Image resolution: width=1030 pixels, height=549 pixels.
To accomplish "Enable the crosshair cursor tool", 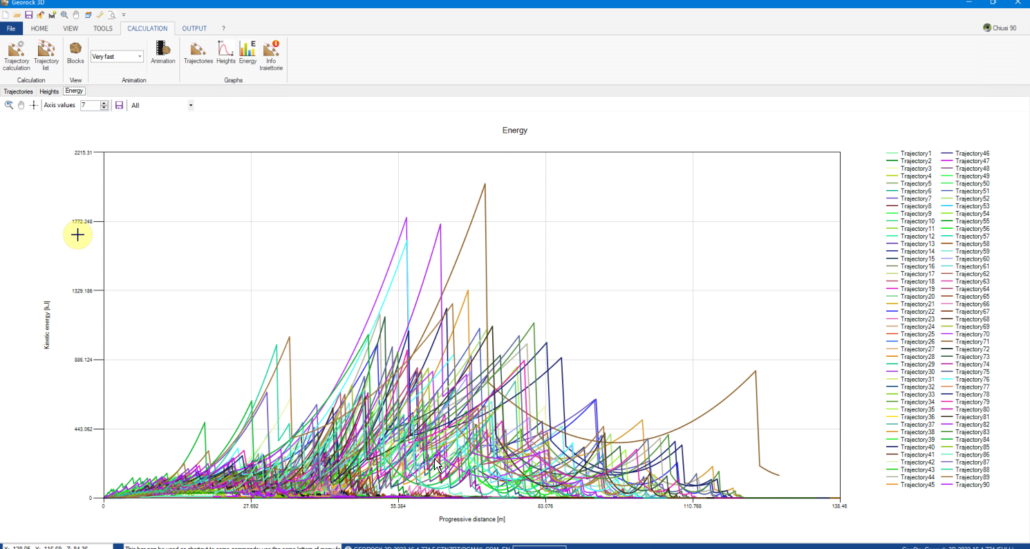I will [34, 105].
